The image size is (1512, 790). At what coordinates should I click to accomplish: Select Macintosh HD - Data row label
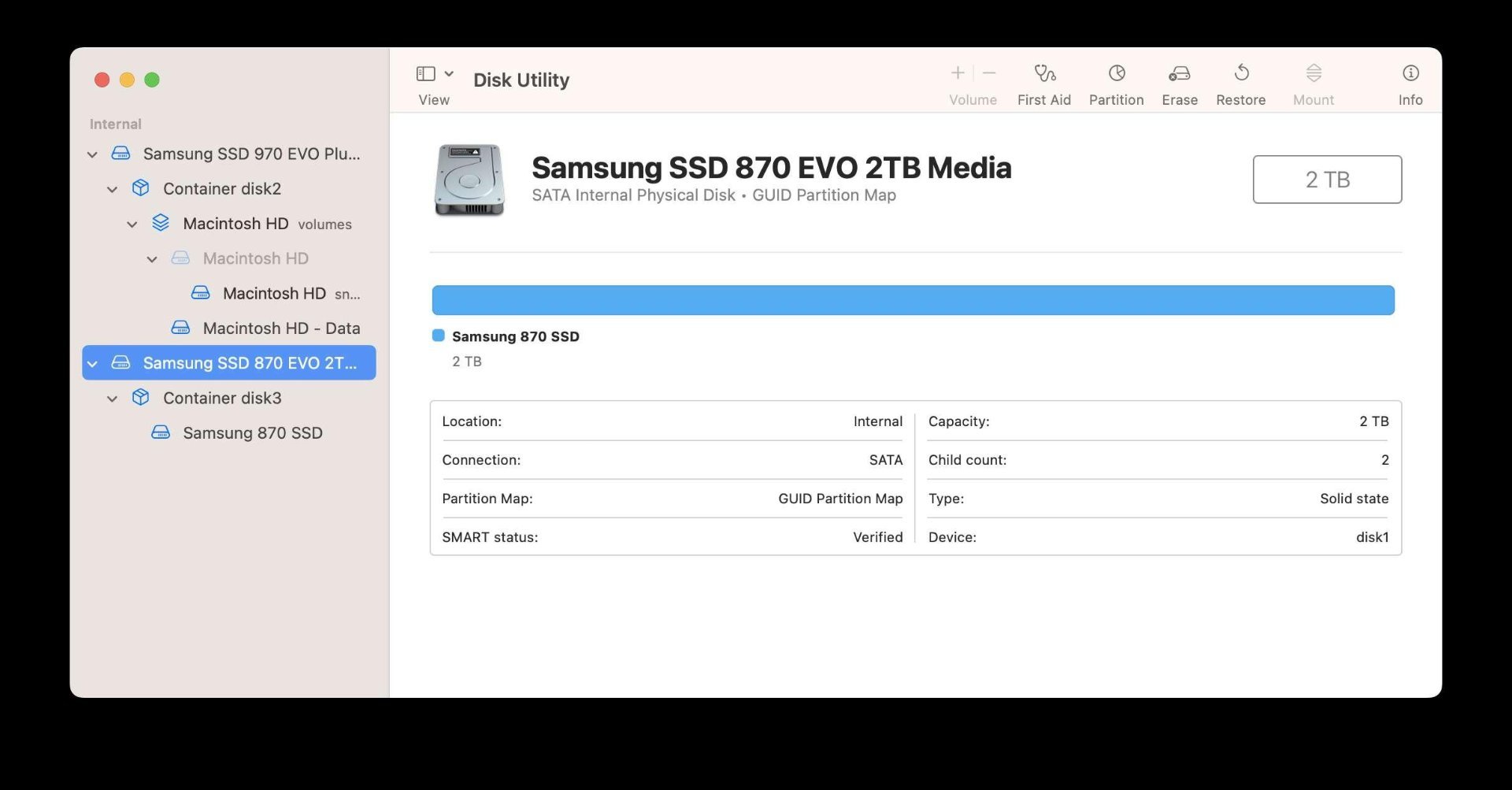tap(281, 328)
